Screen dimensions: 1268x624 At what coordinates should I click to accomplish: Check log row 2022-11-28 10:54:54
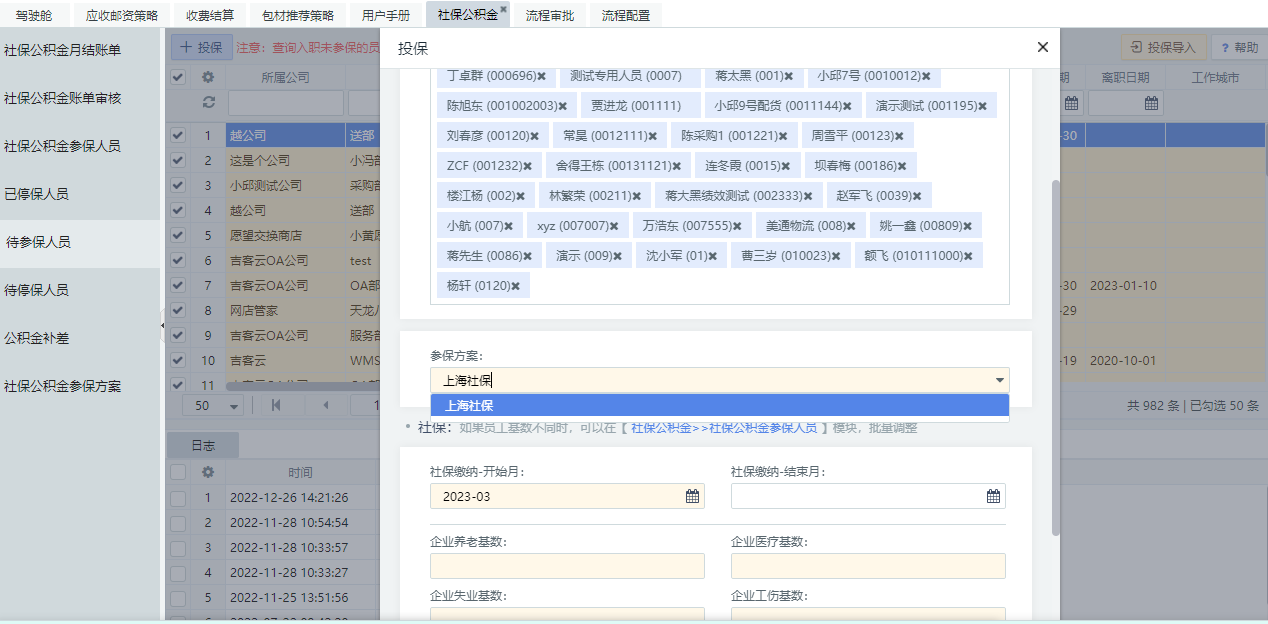coord(177,522)
